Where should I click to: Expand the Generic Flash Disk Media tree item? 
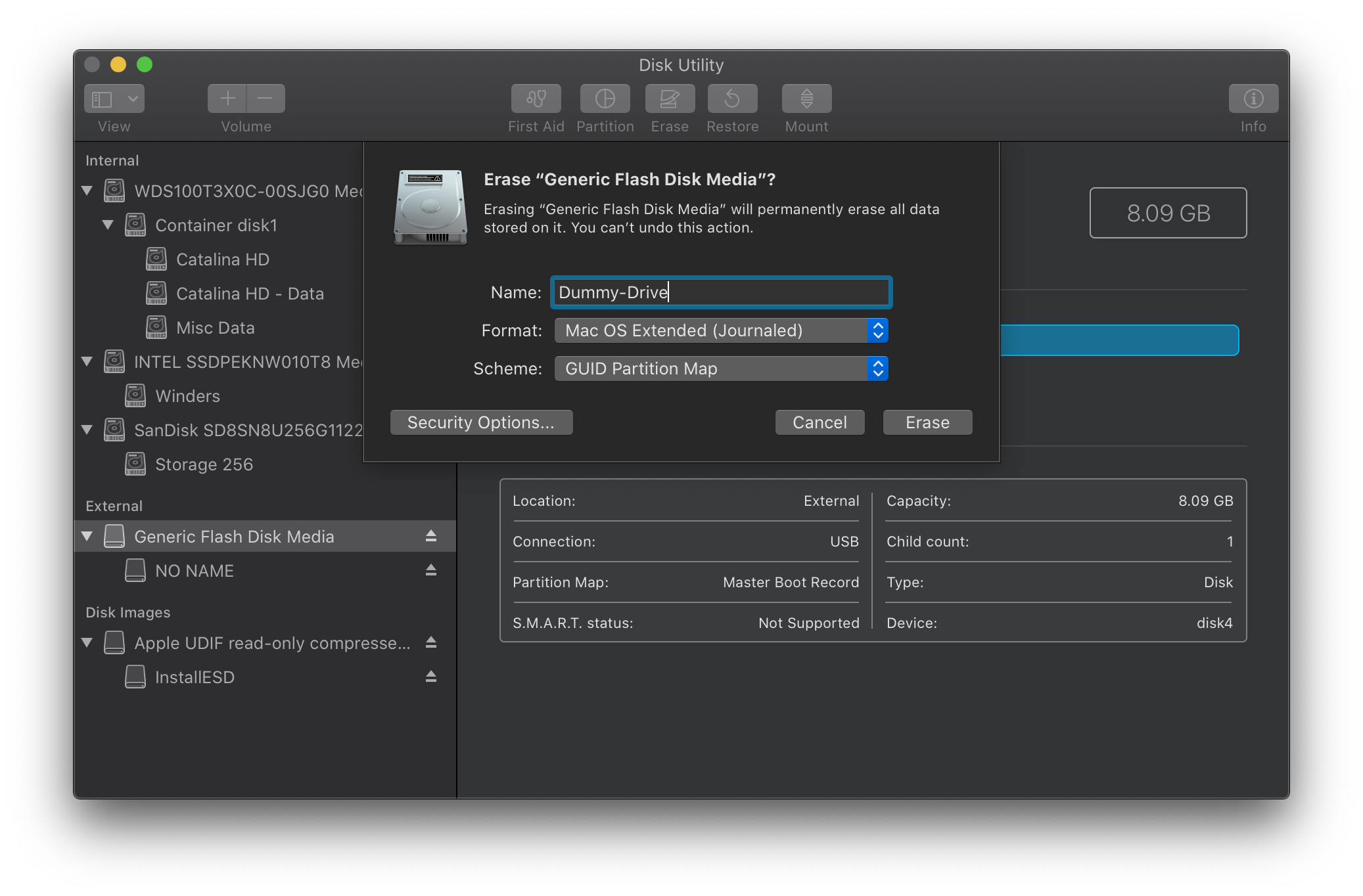pyautogui.click(x=91, y=536)
